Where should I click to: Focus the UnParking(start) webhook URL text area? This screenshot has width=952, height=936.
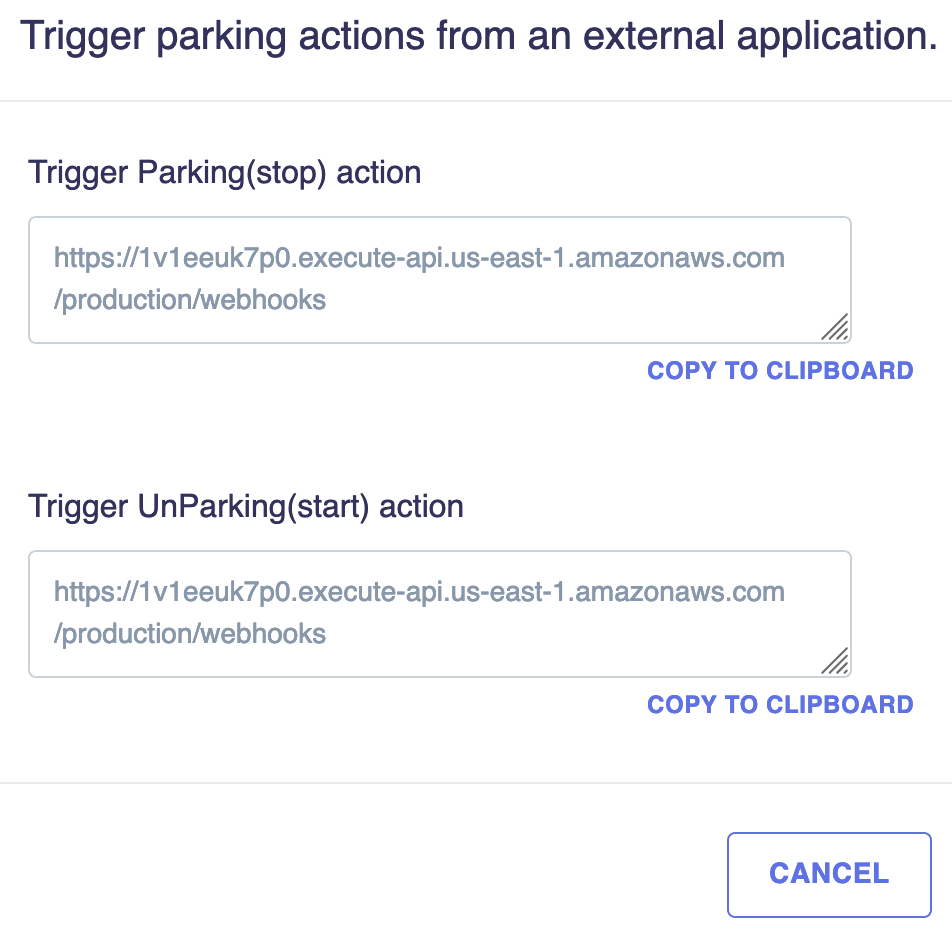(440, 614)
